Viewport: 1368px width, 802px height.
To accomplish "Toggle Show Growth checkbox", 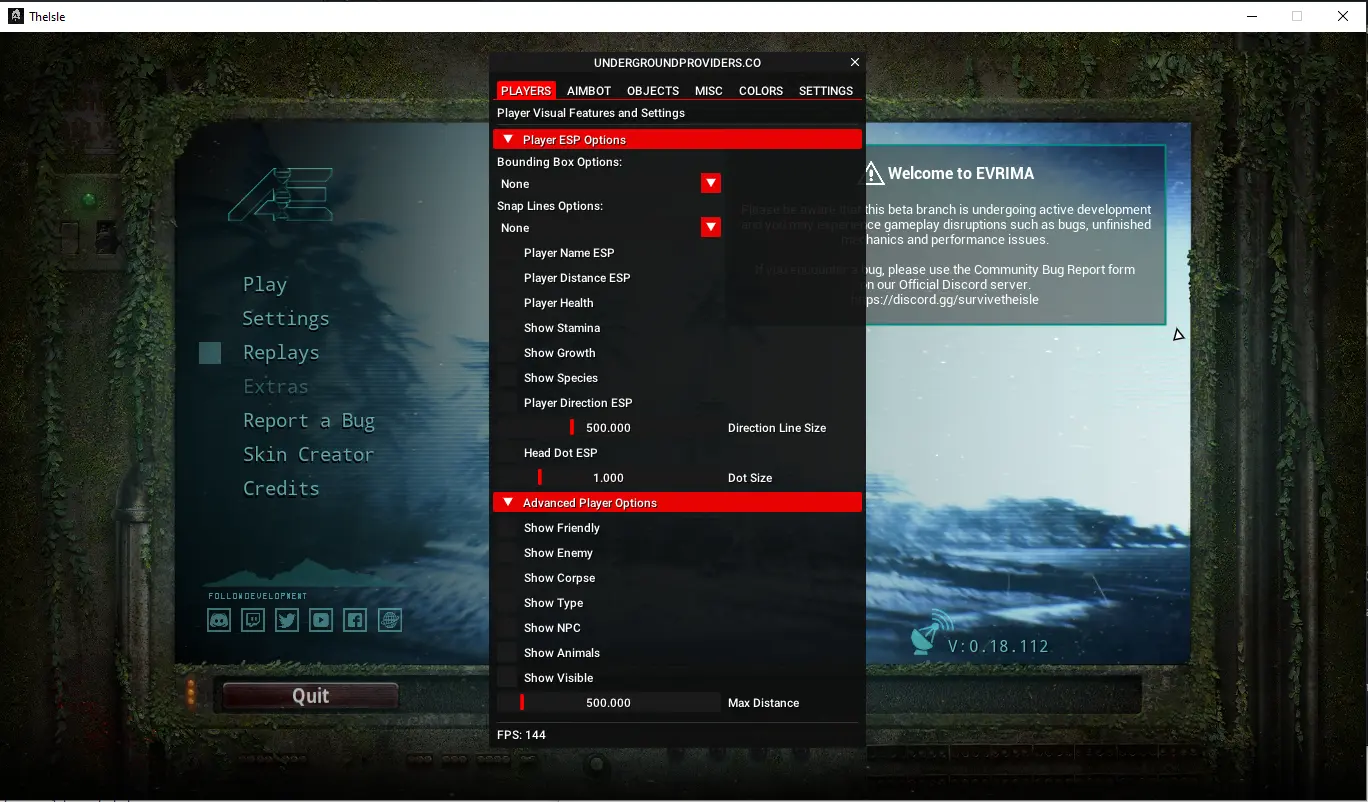I will (508, 353).
